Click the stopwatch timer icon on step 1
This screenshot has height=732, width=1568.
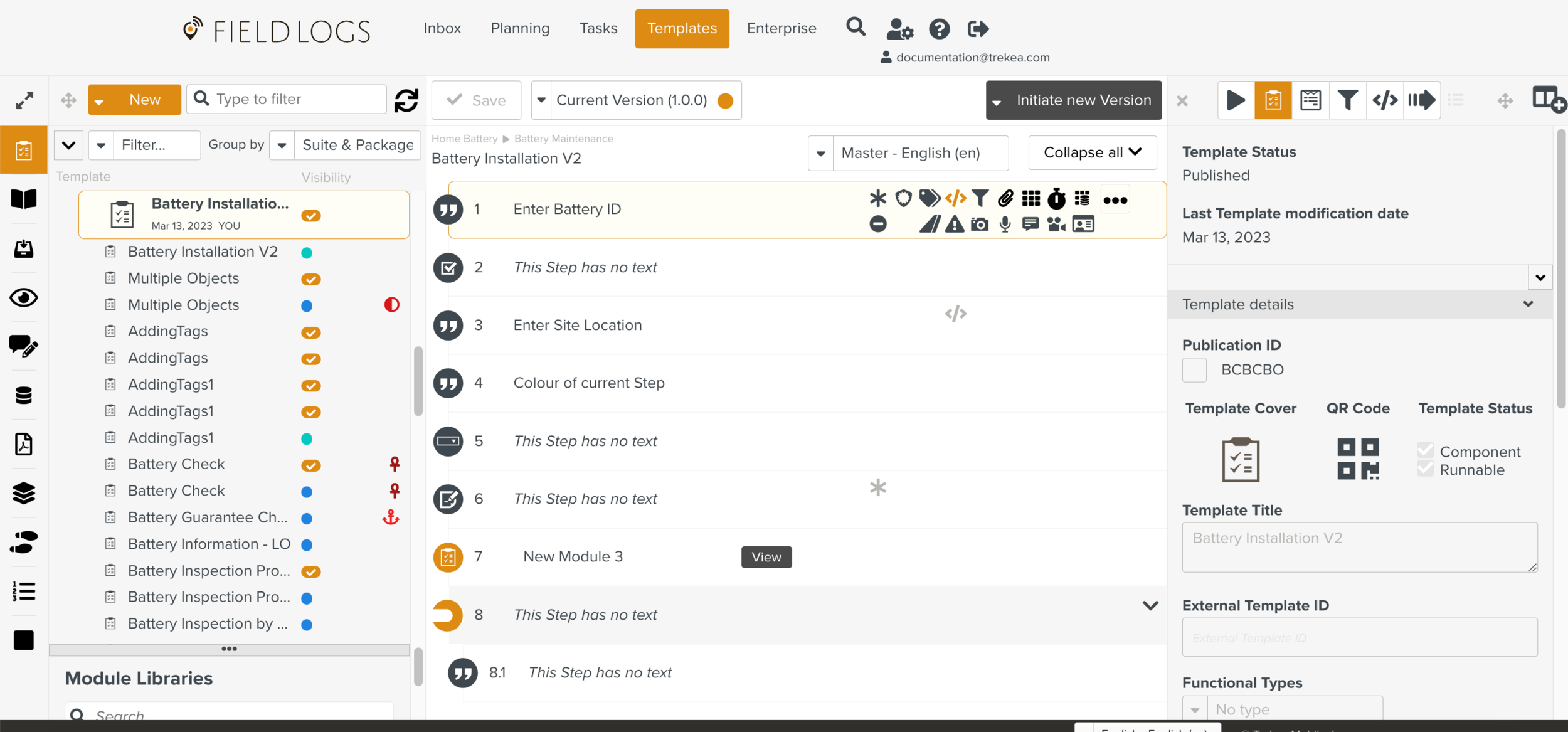(x=1056, y=199)
